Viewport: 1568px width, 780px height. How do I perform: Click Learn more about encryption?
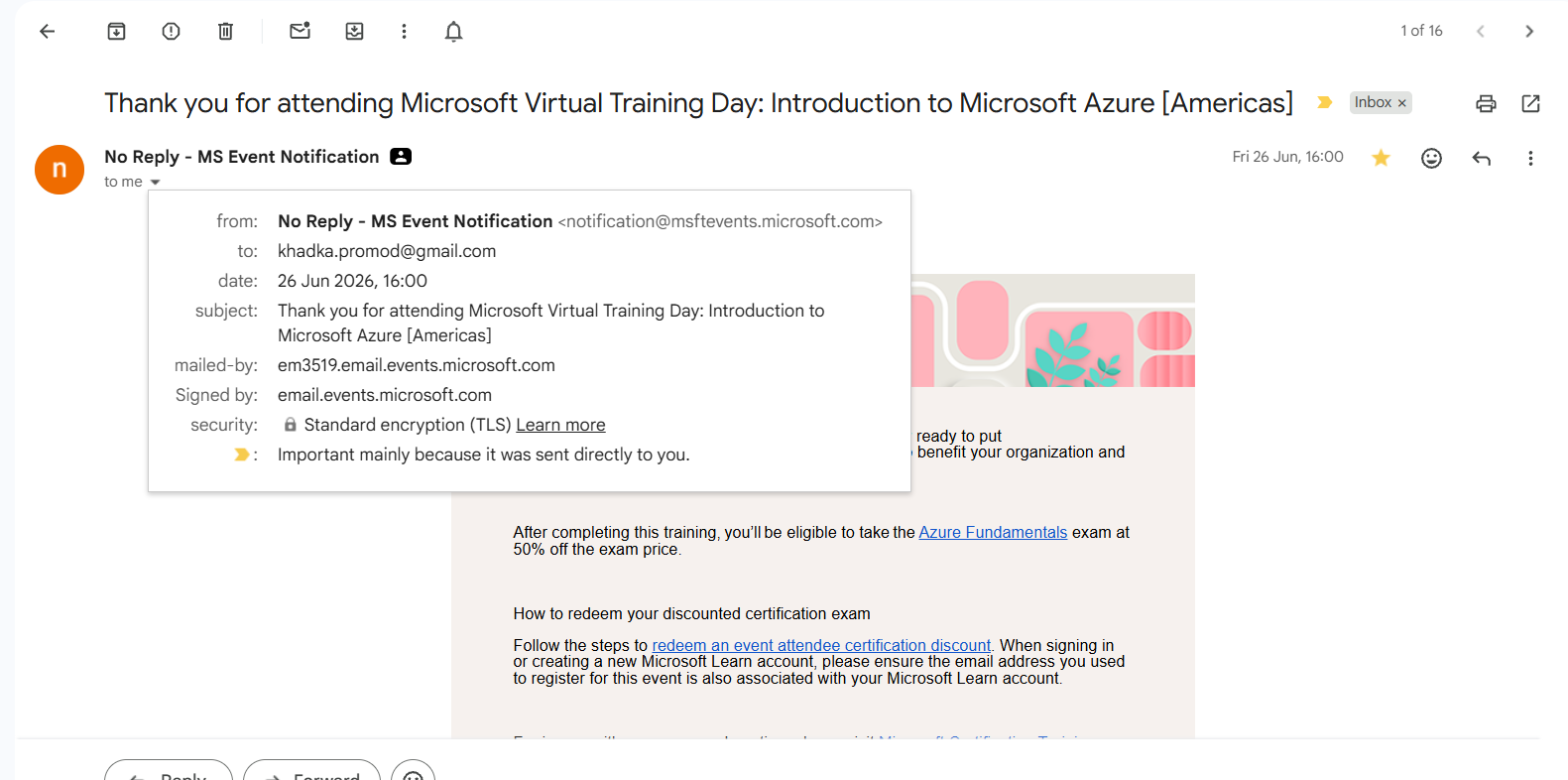[560, 425]
